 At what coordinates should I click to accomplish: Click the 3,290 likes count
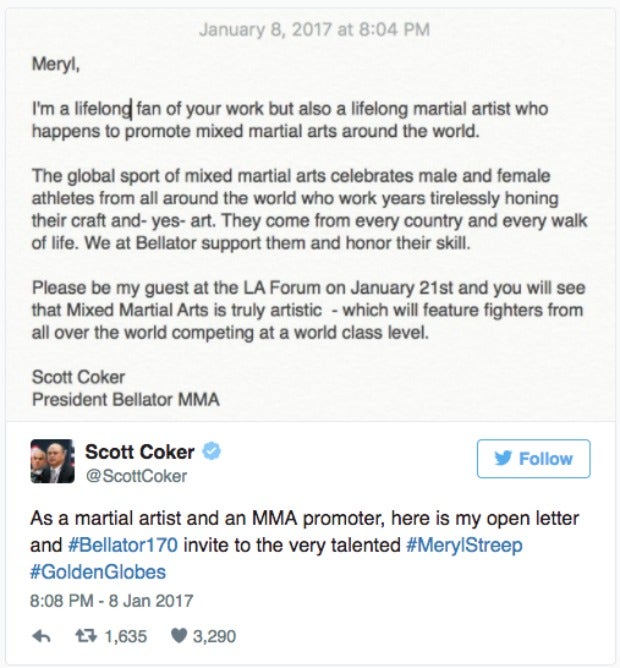[216, 635]
